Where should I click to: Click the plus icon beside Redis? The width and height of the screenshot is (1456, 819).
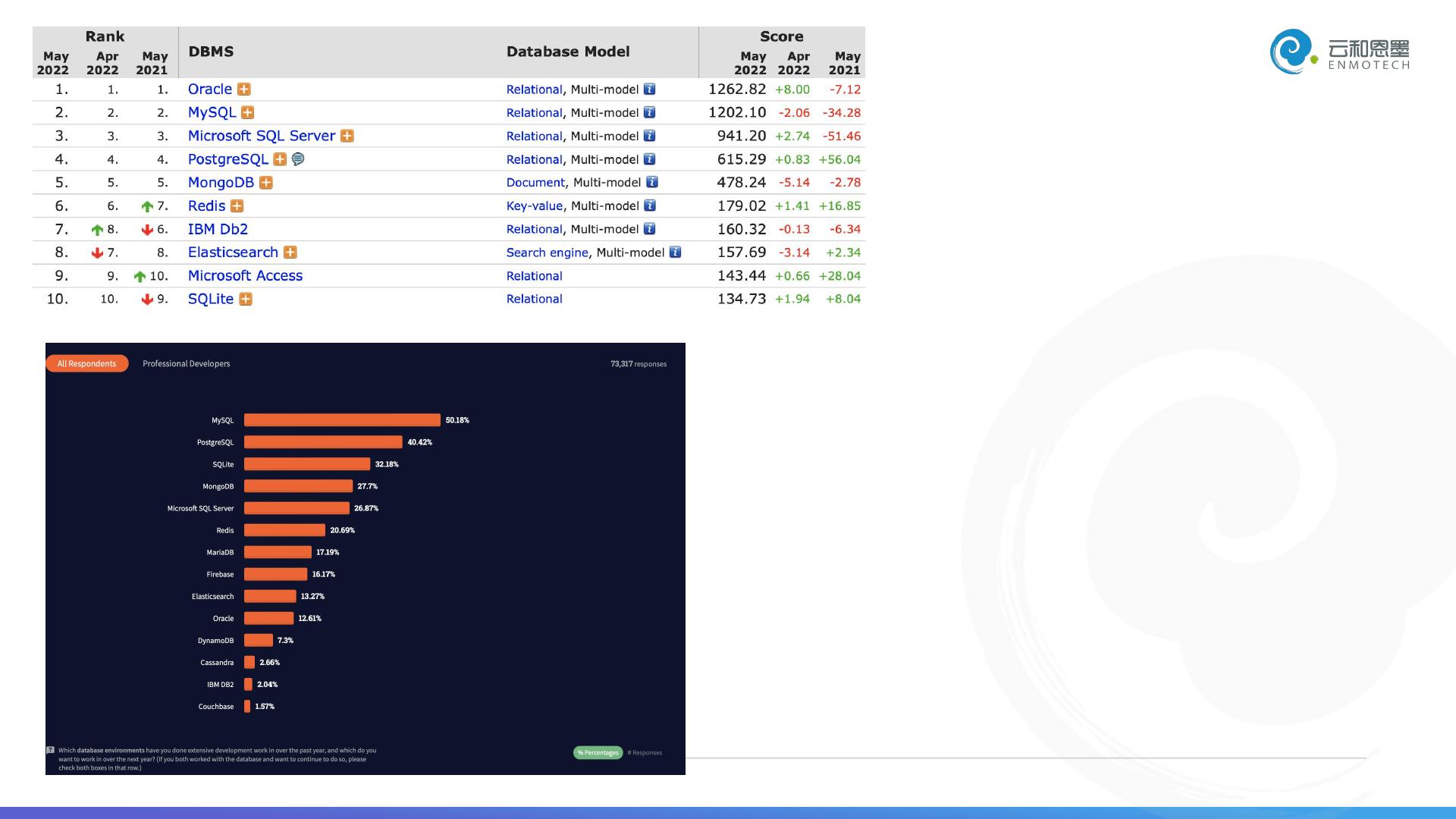coord(237,206)
